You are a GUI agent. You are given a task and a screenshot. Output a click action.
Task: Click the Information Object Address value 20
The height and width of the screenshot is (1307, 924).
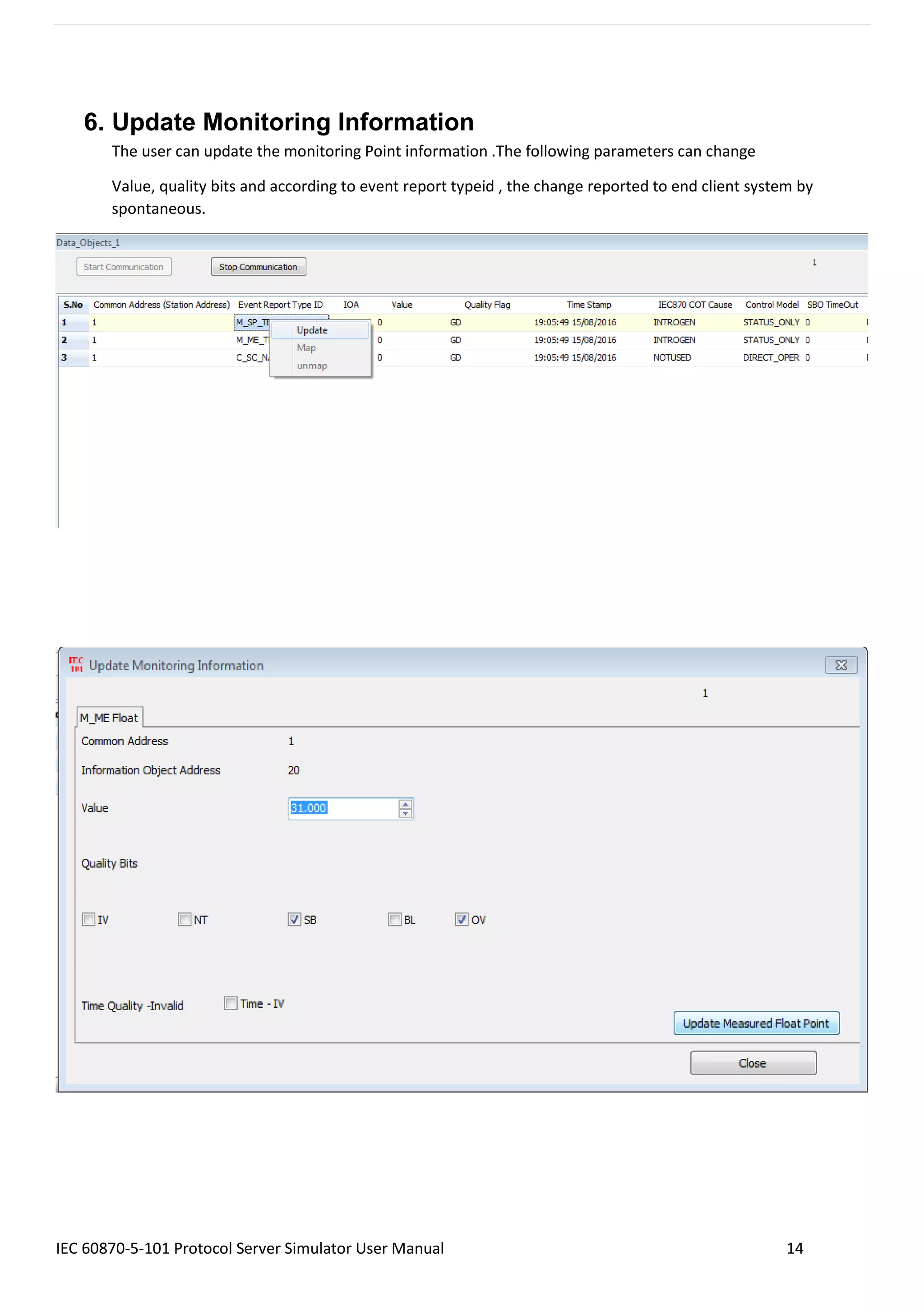(294, 770)
